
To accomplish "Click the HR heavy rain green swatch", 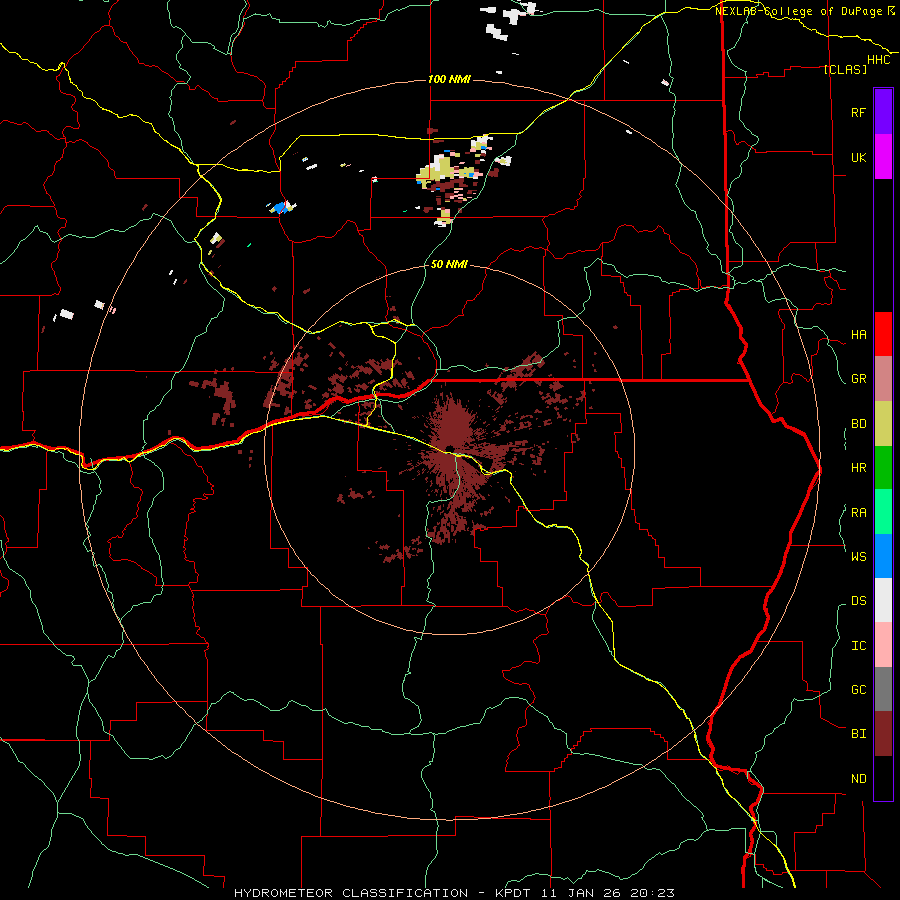I will point(883,468).
